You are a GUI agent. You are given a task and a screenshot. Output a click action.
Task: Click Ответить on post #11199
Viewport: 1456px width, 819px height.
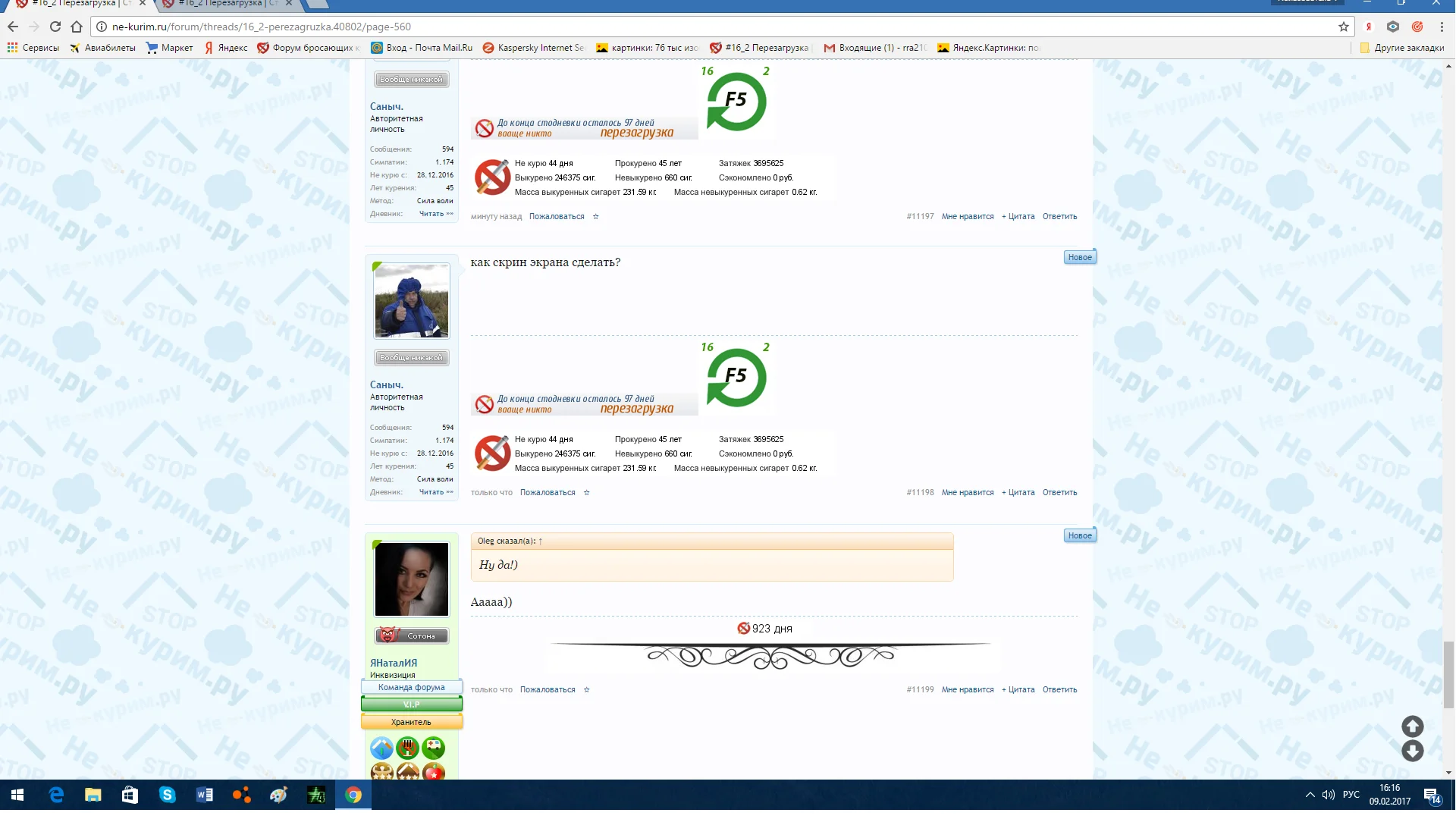point(1059,690)
